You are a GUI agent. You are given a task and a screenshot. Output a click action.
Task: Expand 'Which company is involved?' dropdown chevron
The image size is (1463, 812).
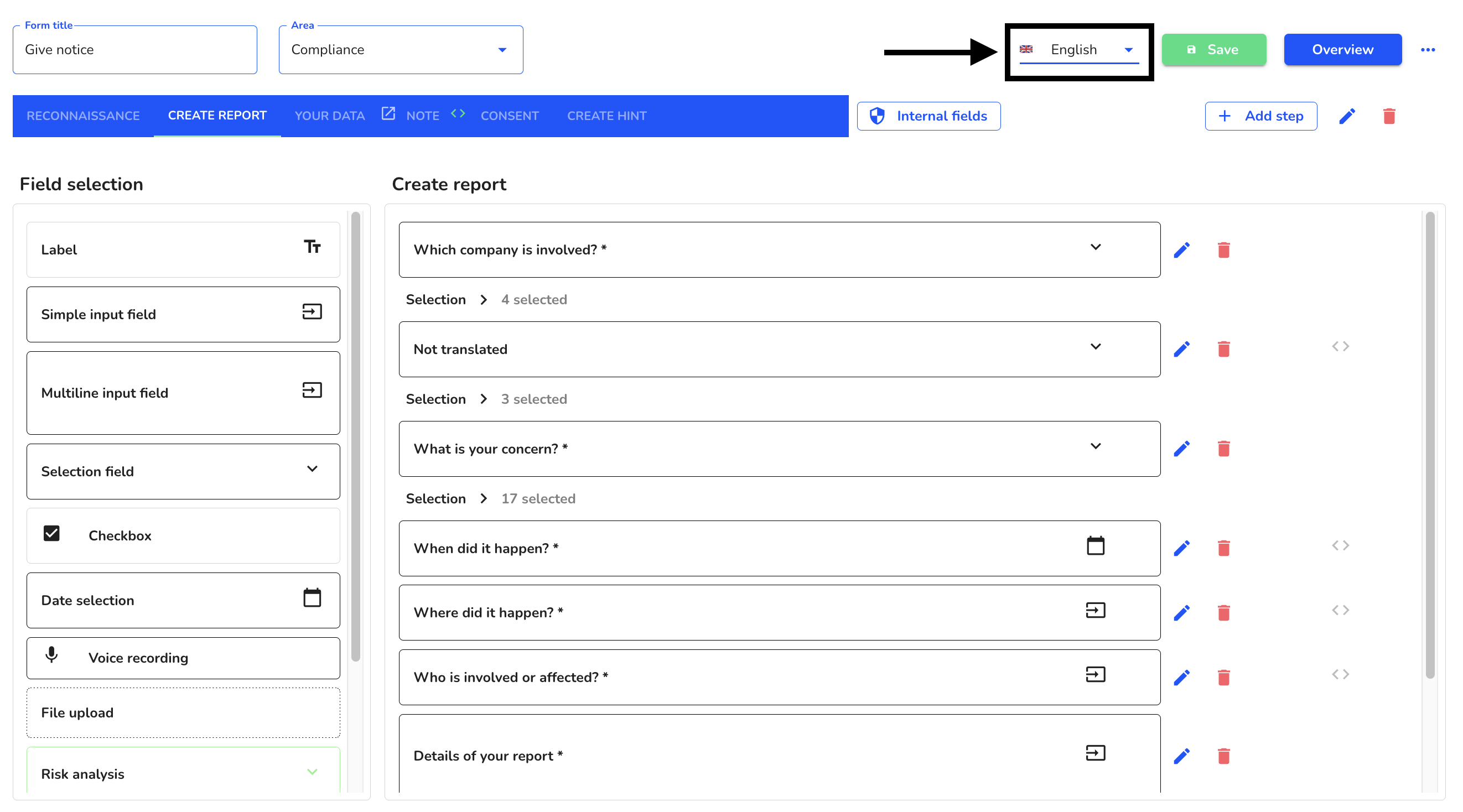pyautogui.click(x=1095, y=247)
